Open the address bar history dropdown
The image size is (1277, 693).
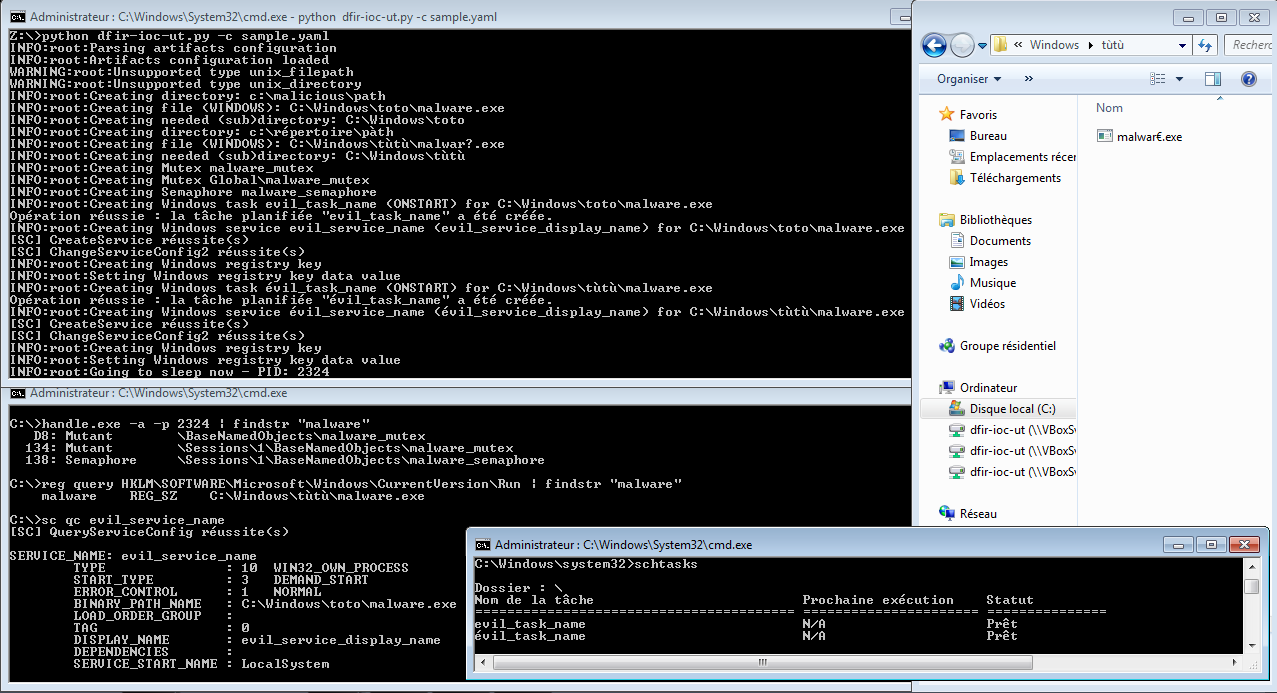pos(1182,45)
